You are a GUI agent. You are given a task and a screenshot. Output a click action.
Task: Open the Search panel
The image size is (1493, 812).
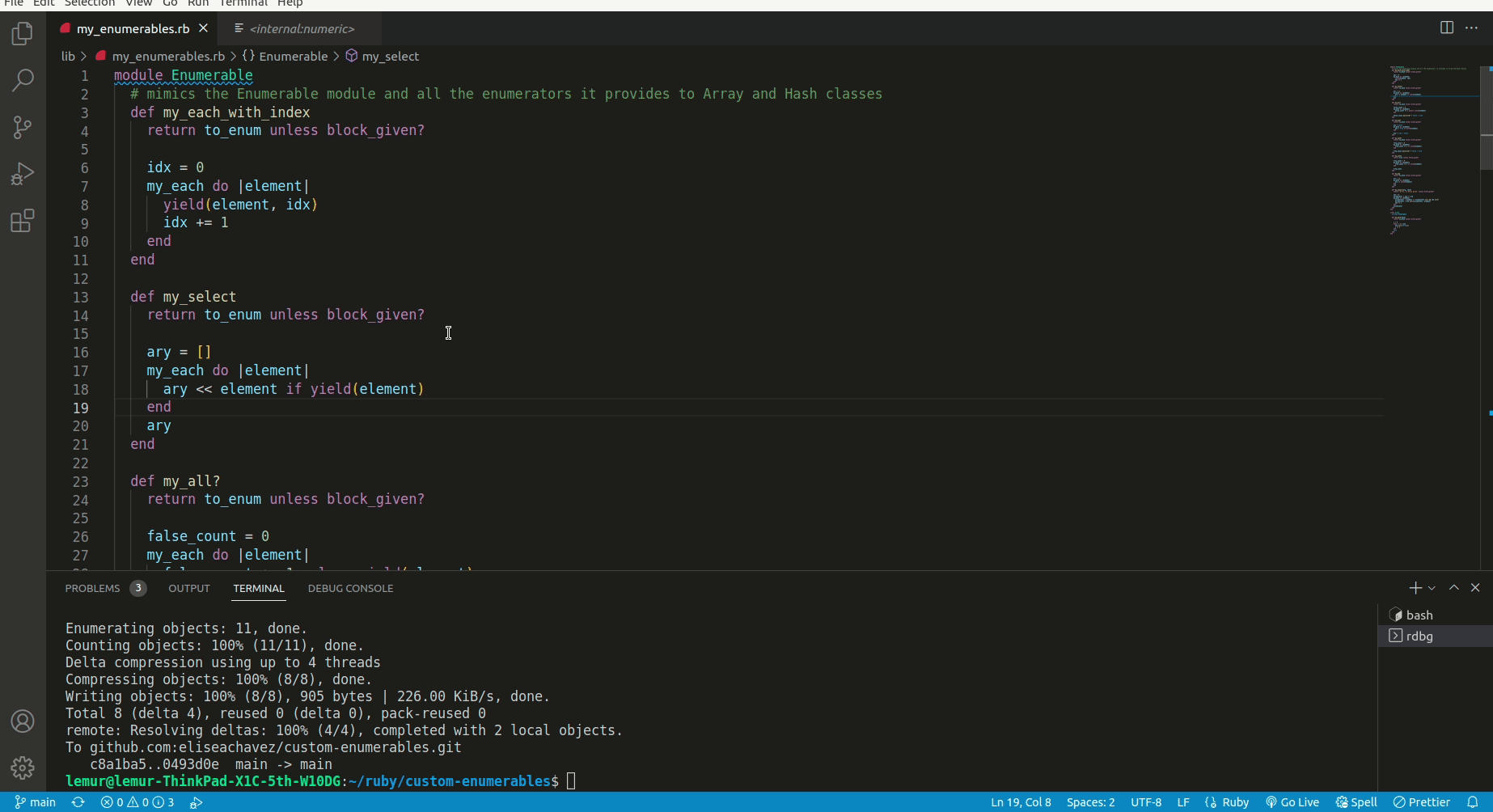click(22, 80)
